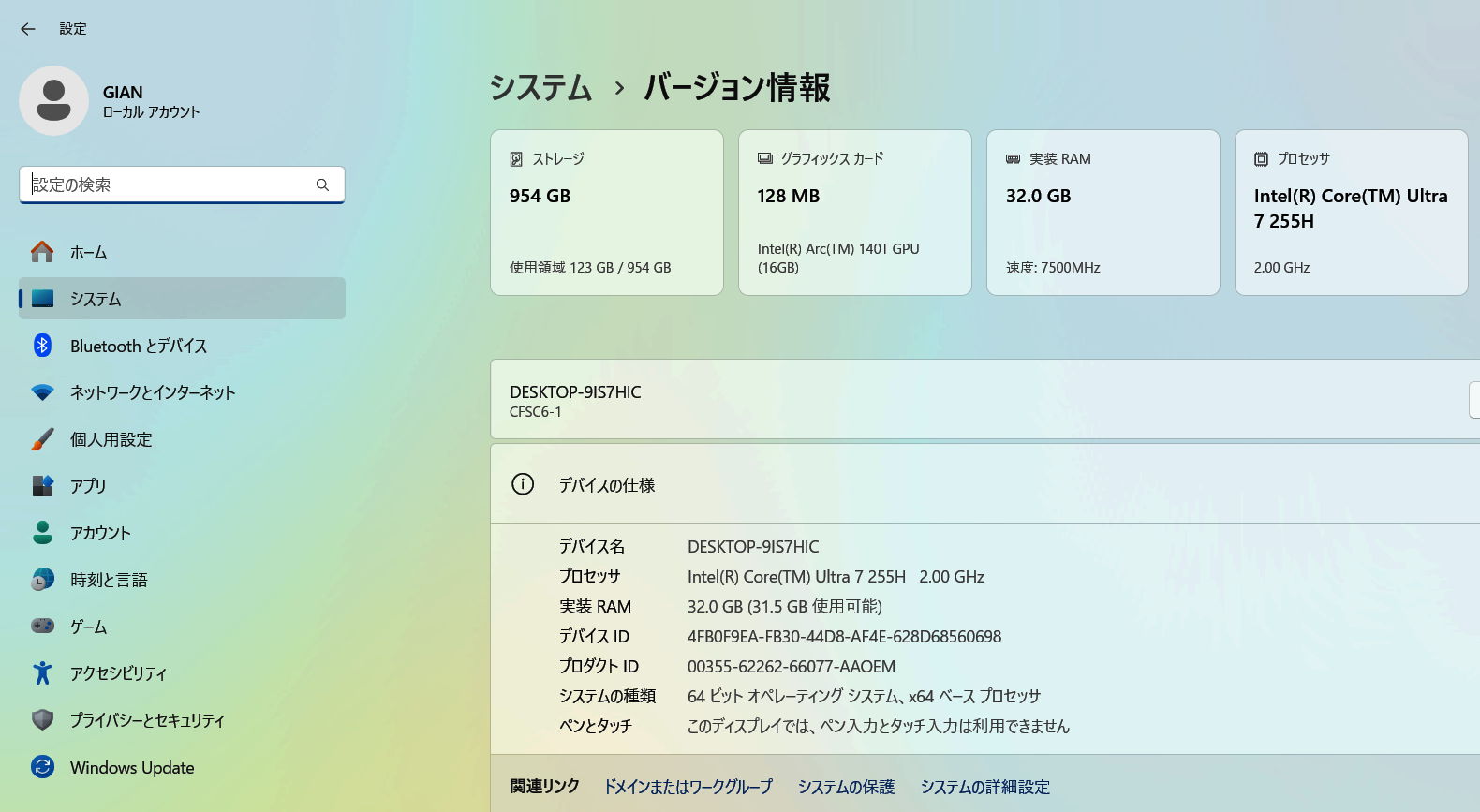1480x812 pixels.
Task: Click the ゲーム controller icon
Action: point(42,626)
